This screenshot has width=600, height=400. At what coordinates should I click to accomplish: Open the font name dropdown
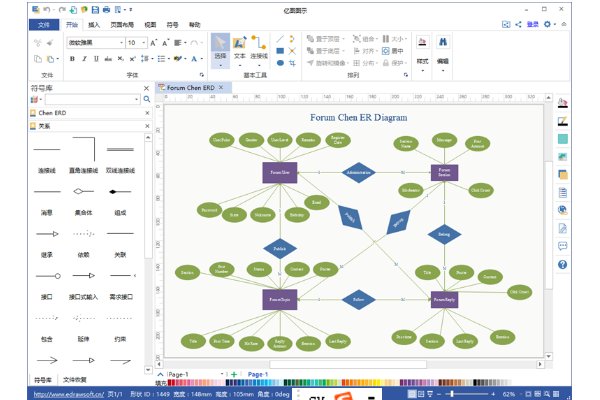pyautogui.click(x=121, y=42)
